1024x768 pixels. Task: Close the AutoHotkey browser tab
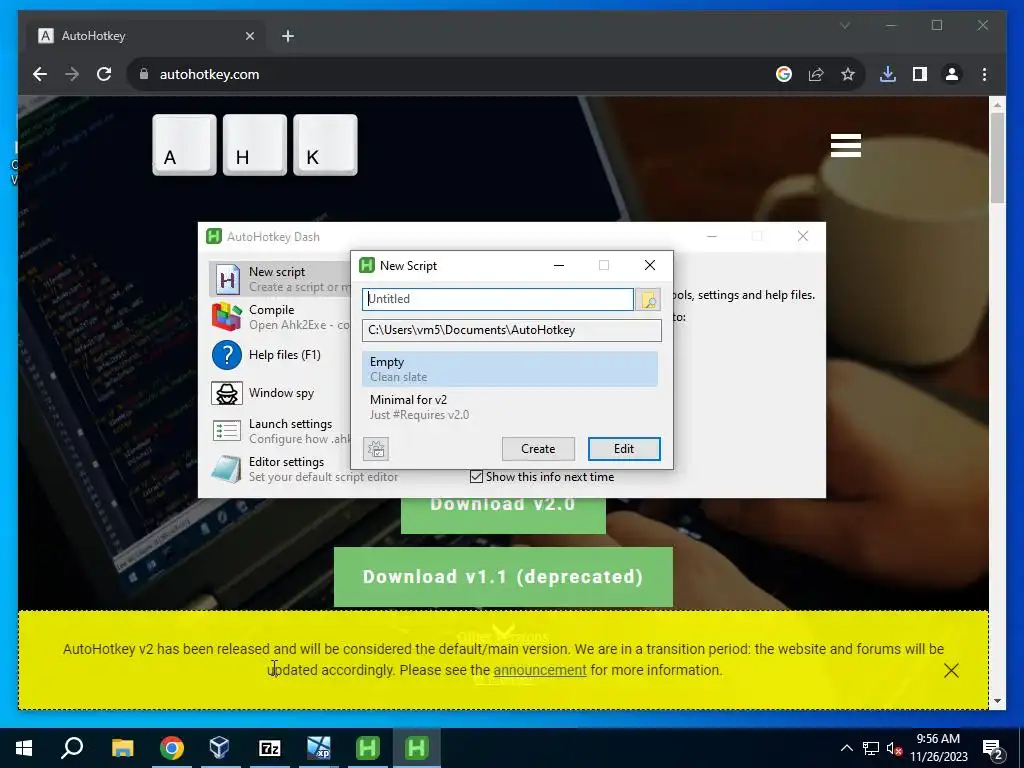pyautogui.click(x=249, y=36)
